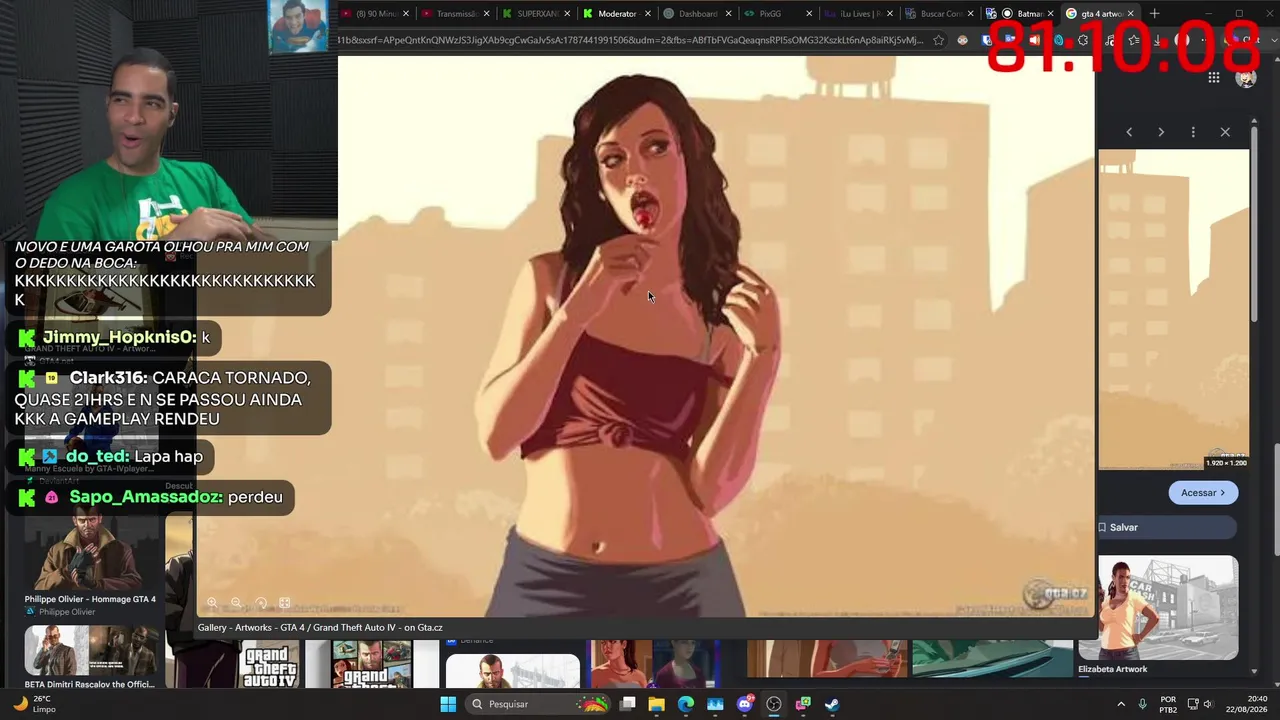The width and height of the screenshot is (1280, 720).
Task: Click the Elizabeta Artwork caption
Action: coord(1112,669)
